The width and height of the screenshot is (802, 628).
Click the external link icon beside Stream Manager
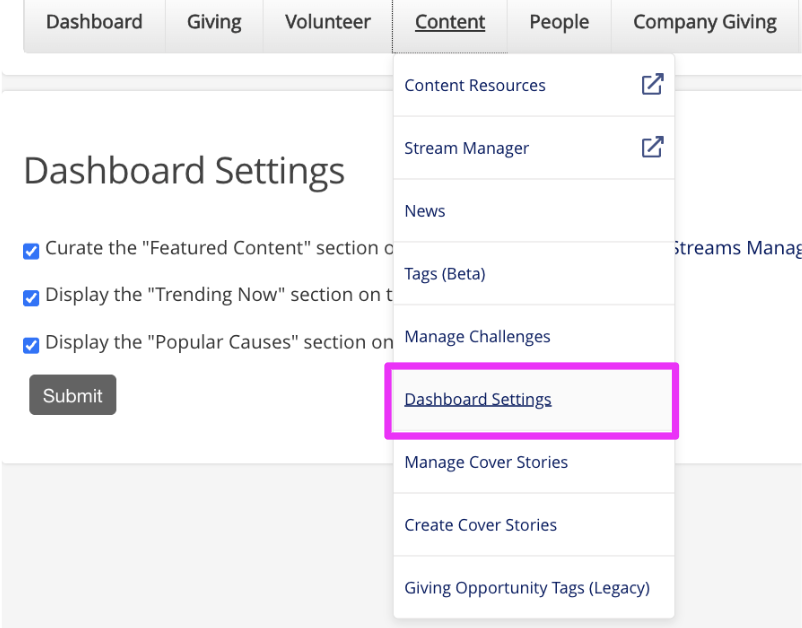click(x=653, y=147)
